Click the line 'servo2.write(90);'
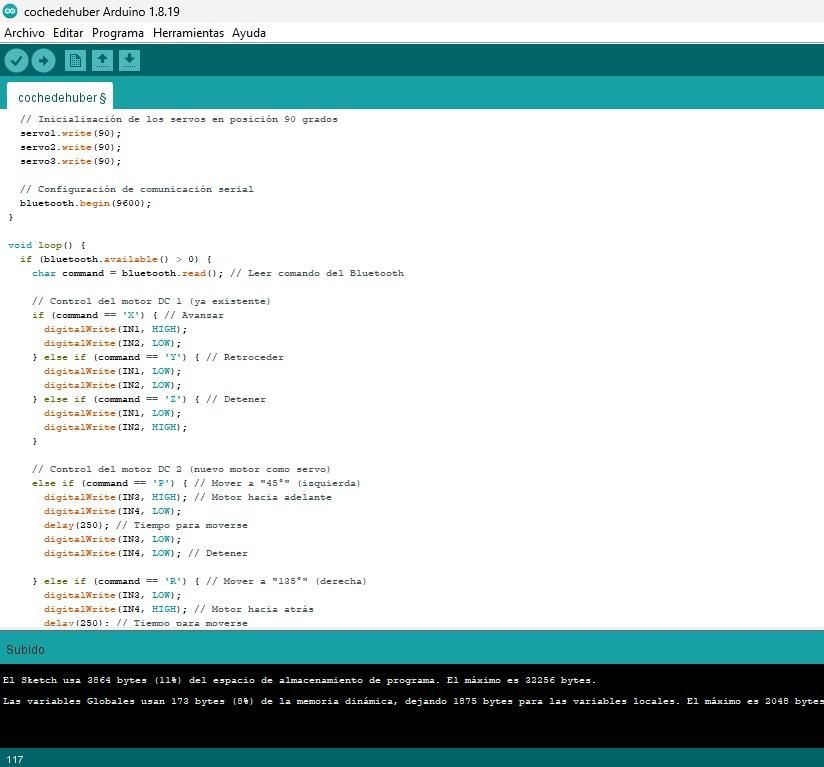Image resolution: width=824 pixels, height=767 pixels. point(70,148)
